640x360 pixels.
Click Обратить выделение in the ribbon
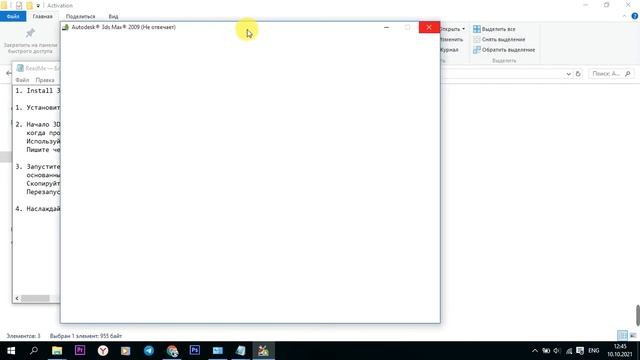[504, 50]
